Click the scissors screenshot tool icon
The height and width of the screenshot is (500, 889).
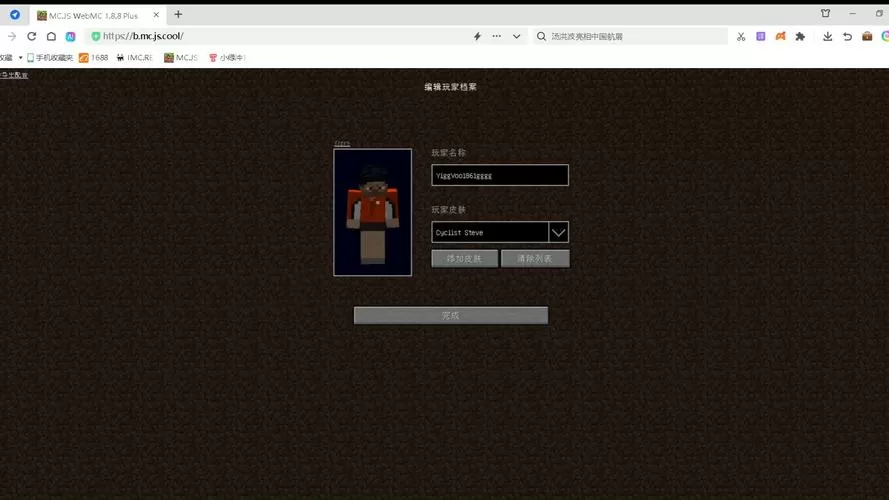pyautogui.click(x=741, y=36)
